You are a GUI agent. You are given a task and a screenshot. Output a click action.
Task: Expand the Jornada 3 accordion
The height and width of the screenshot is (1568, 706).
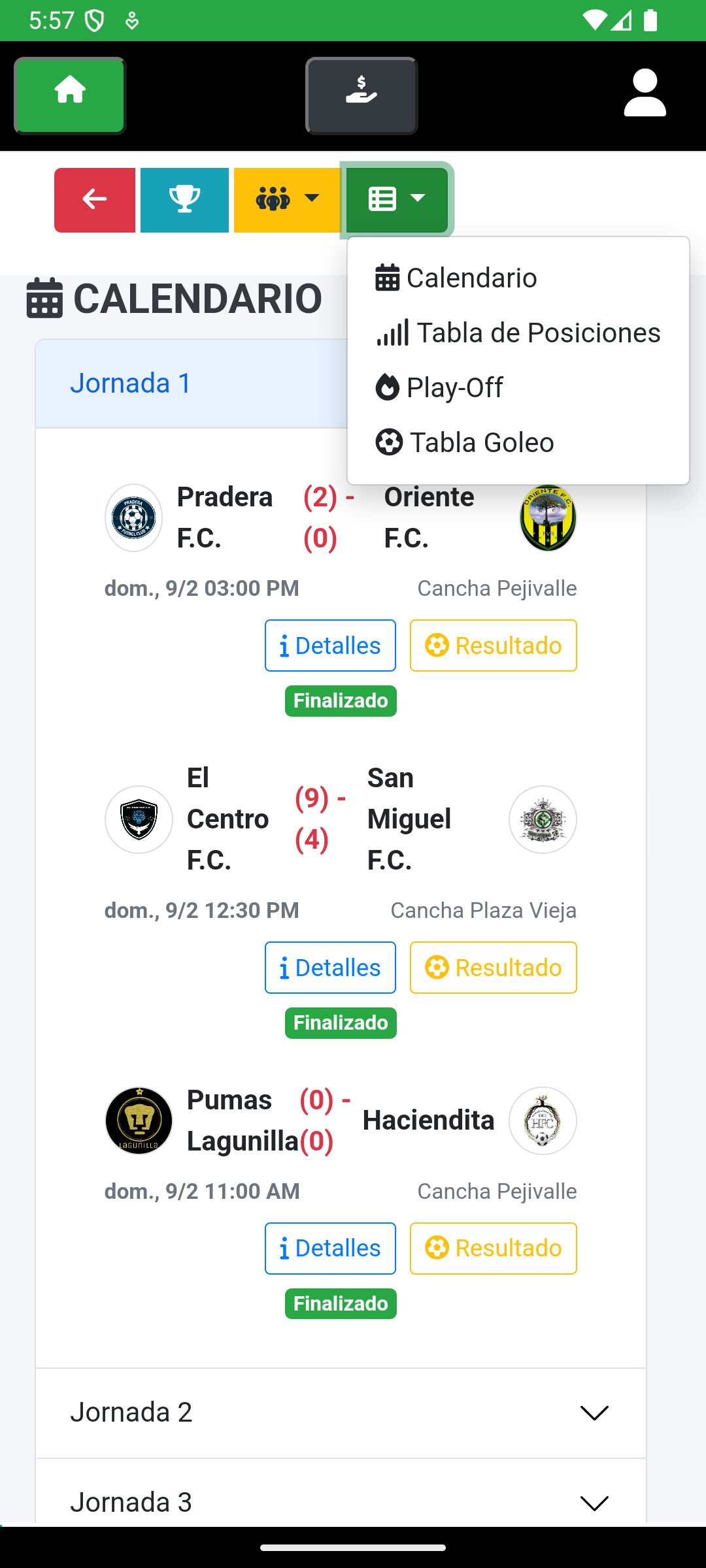click(341, 1502)
